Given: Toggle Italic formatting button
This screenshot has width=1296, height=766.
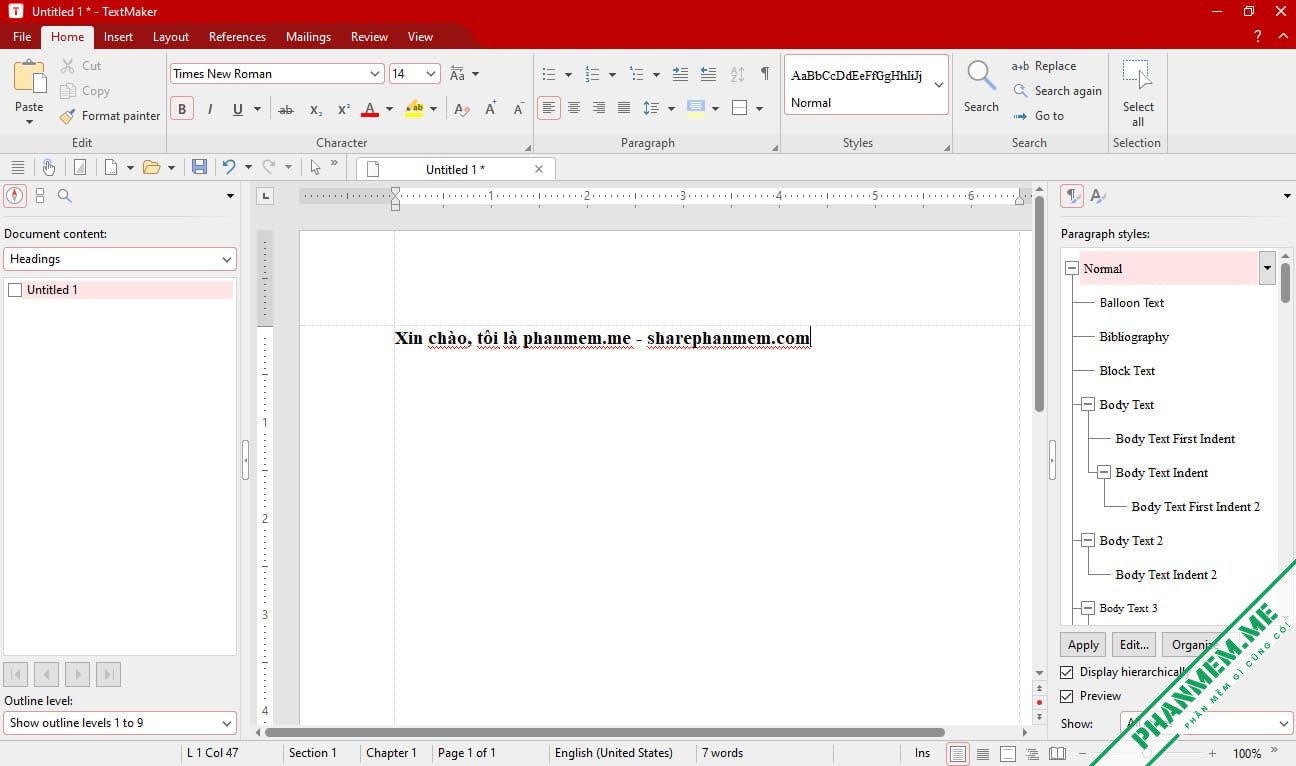Looking at the screenshot, I should click(x=210, y=109).
